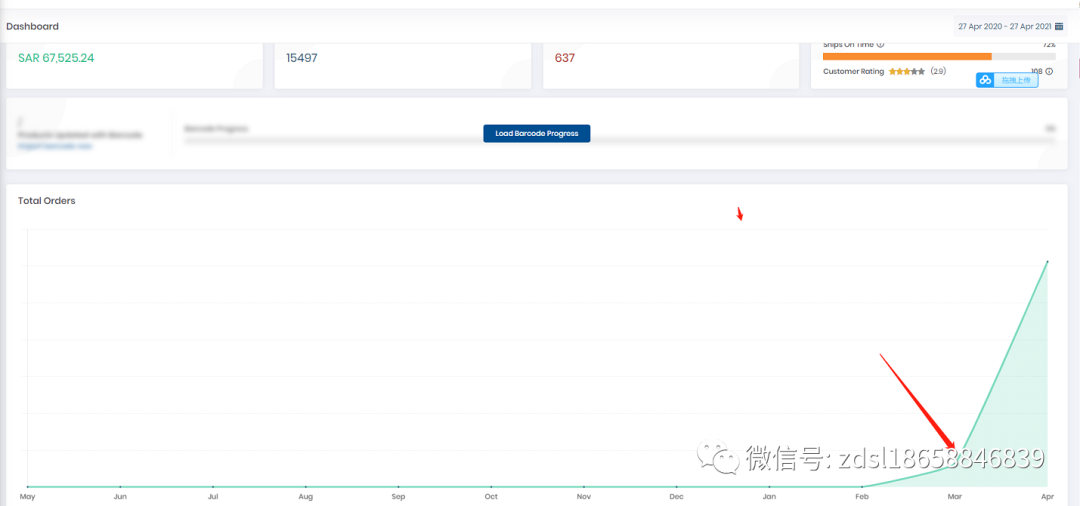This screenshot has width=1080, height=506.
Task: Click the Jan label on chart axis
Action: (769, 496)
